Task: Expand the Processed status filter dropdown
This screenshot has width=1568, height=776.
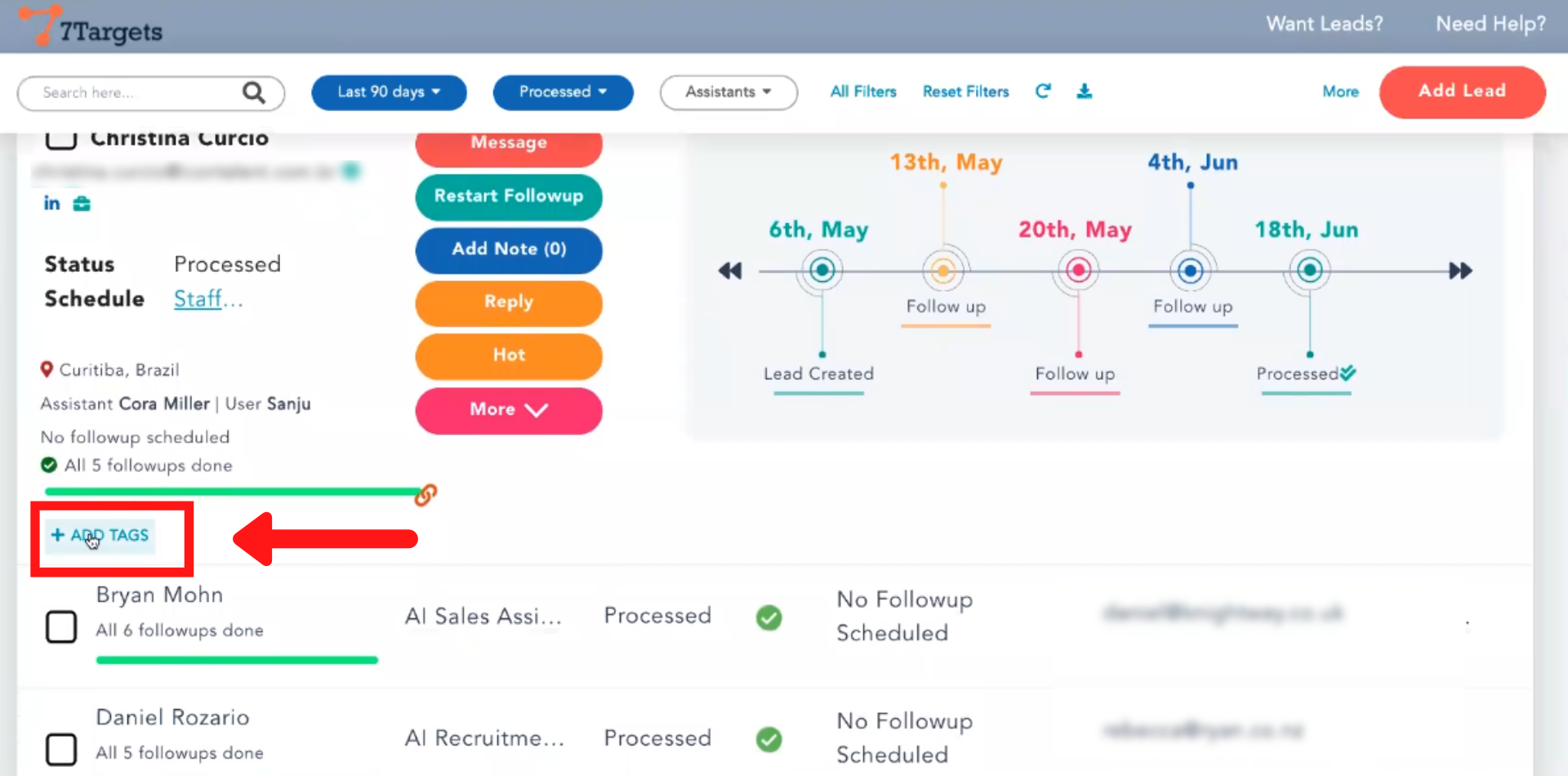Action: [563, 92]
